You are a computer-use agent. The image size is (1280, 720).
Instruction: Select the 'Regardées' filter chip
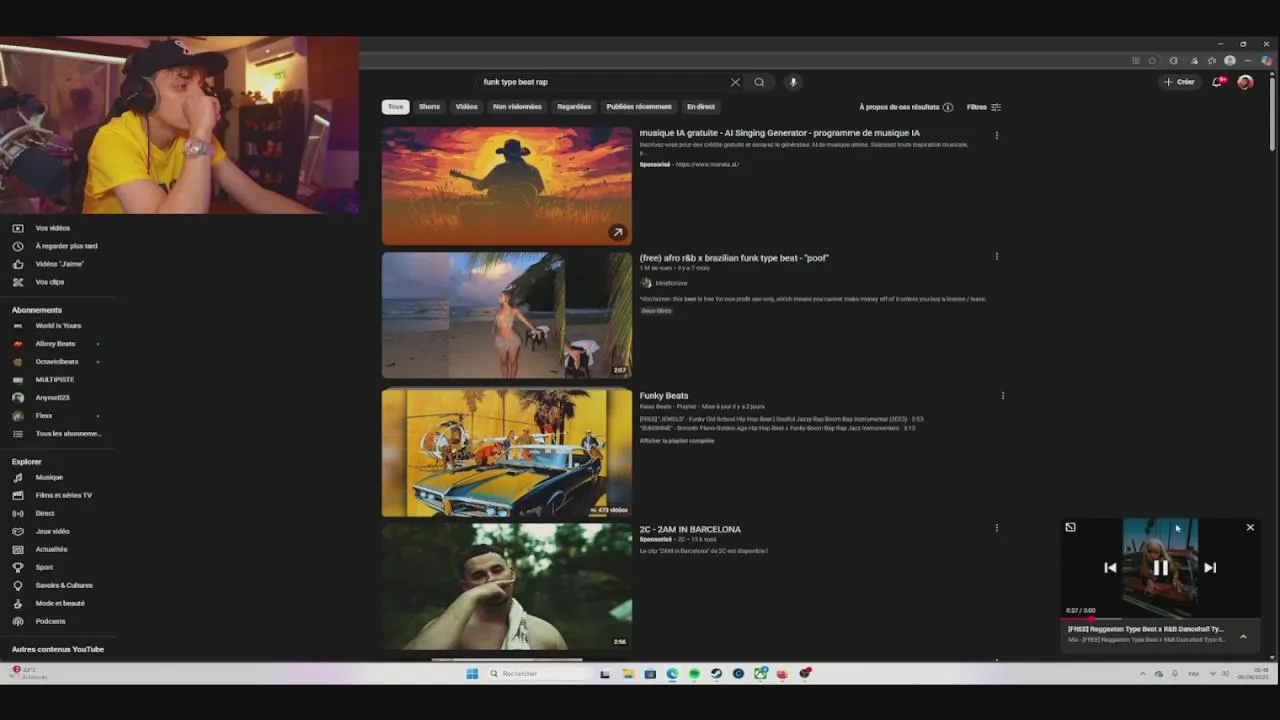point(574,107)
